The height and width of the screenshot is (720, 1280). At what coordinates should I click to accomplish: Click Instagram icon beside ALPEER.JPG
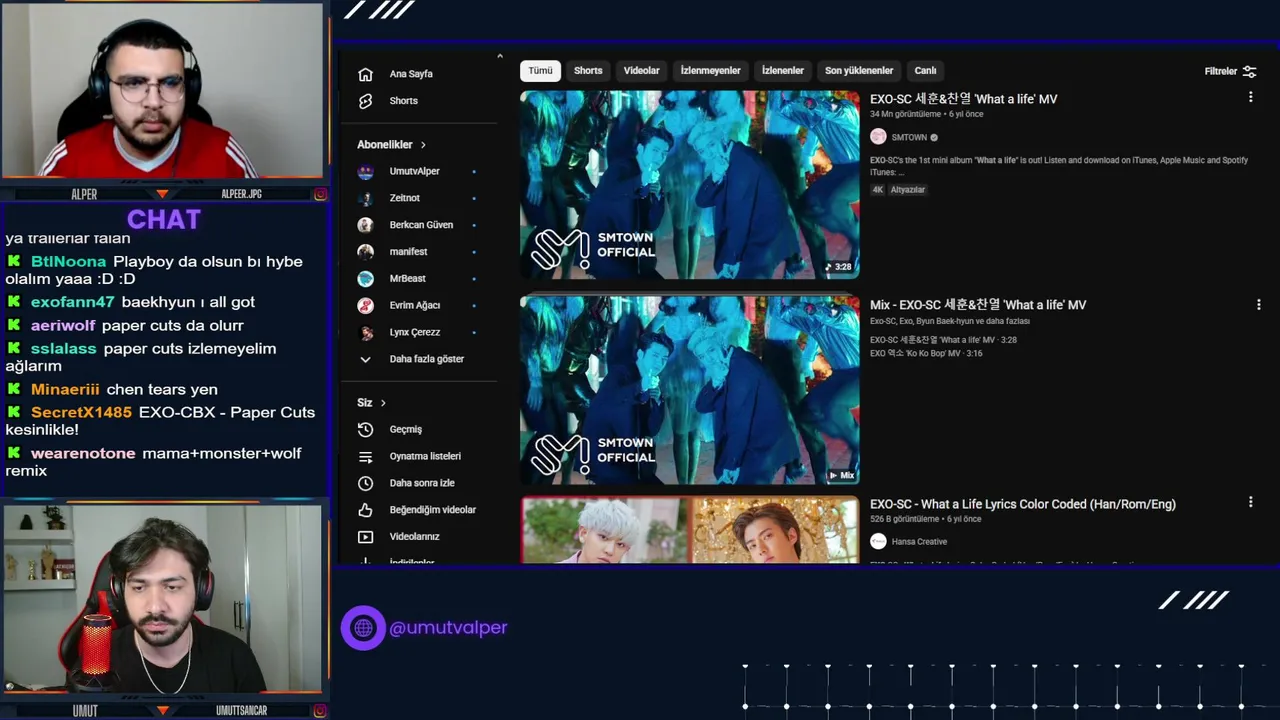point(320,194)
